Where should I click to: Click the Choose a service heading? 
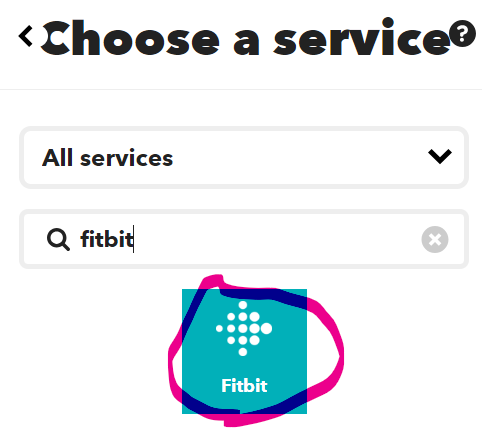click(x=245, y=37)
